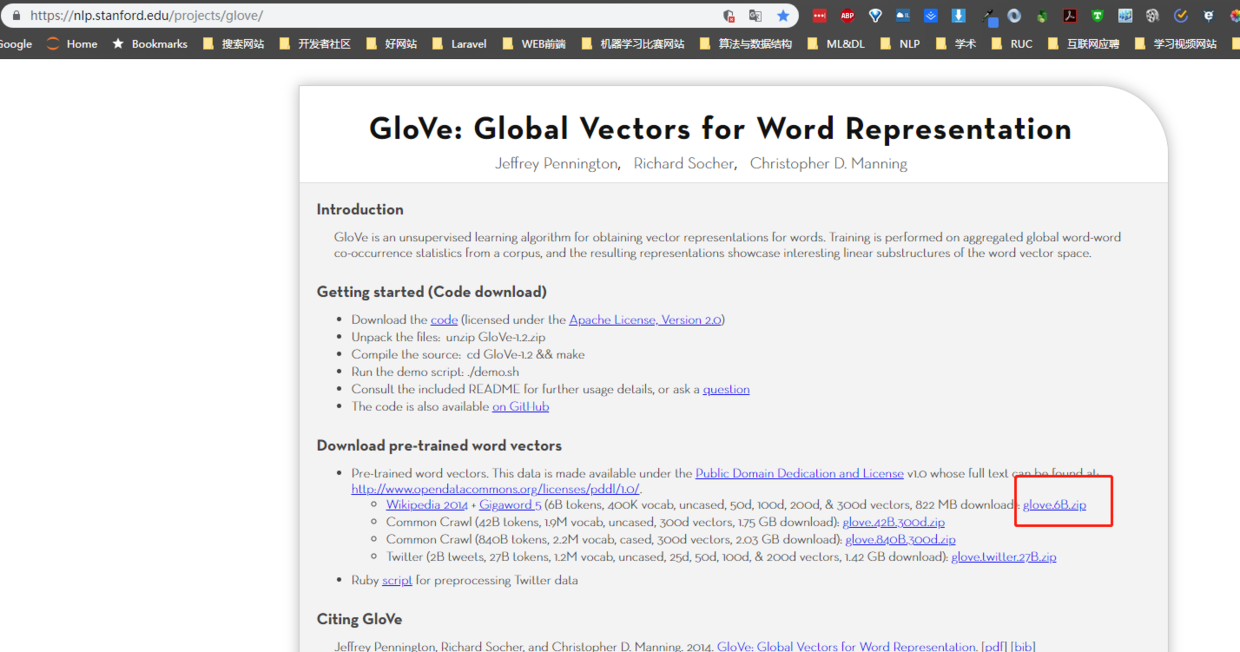Click the blue download-arrow extension icon
Screen dimensions: 1240x652
958,16
